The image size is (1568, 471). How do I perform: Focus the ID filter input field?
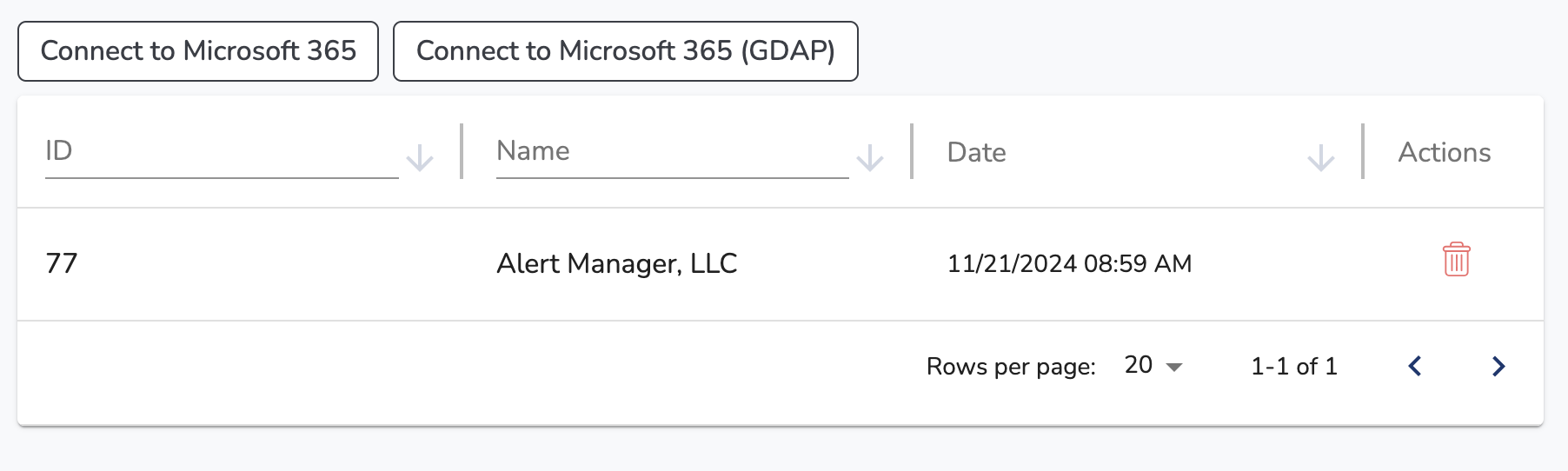pos(222,151)
